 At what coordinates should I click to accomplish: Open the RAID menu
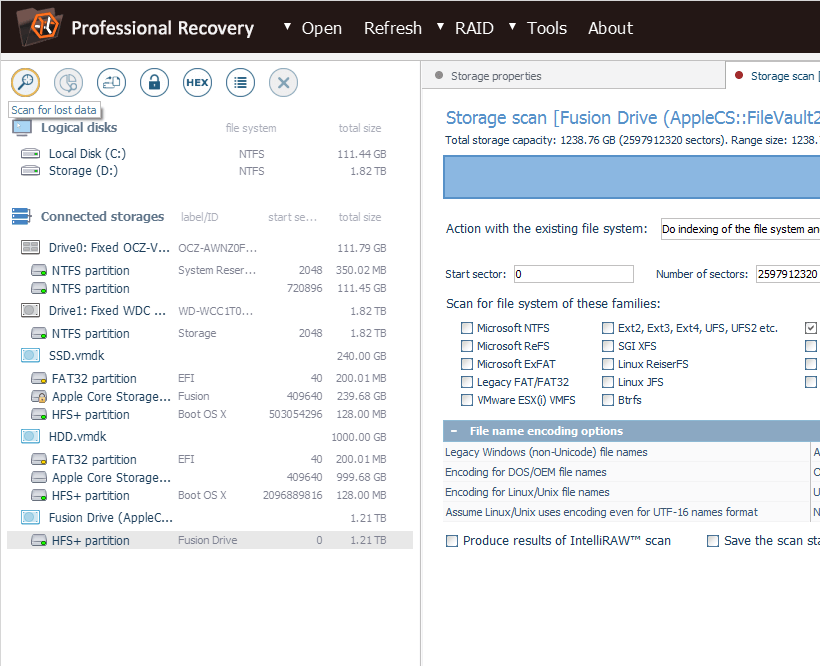[474, 28]
